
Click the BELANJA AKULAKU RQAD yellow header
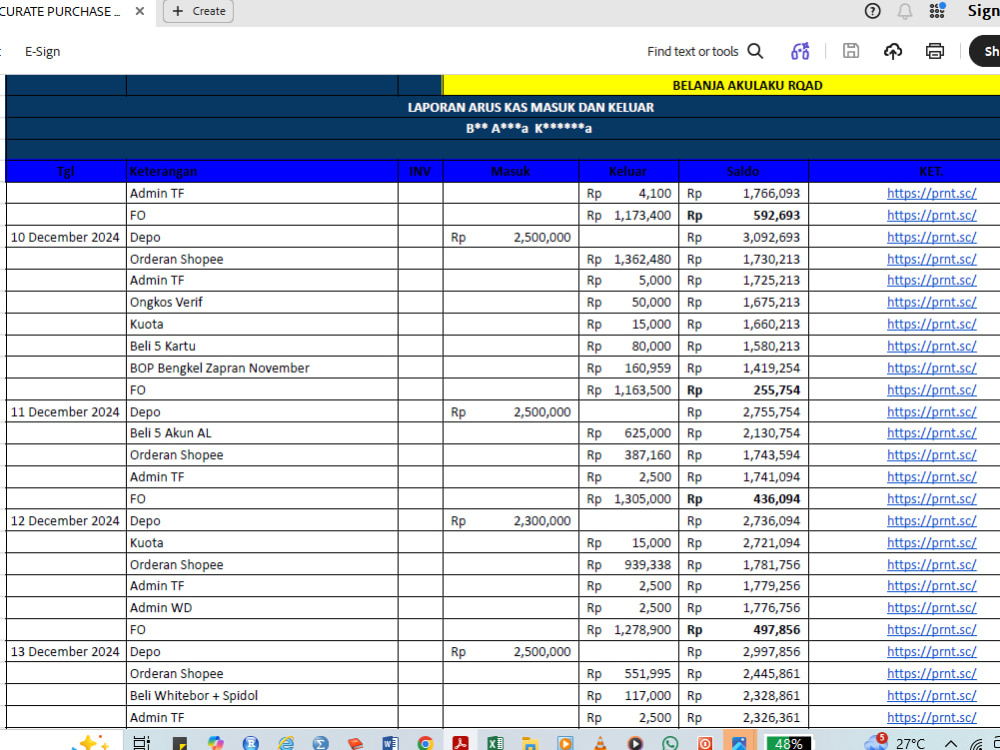click(x=721, y=85)
